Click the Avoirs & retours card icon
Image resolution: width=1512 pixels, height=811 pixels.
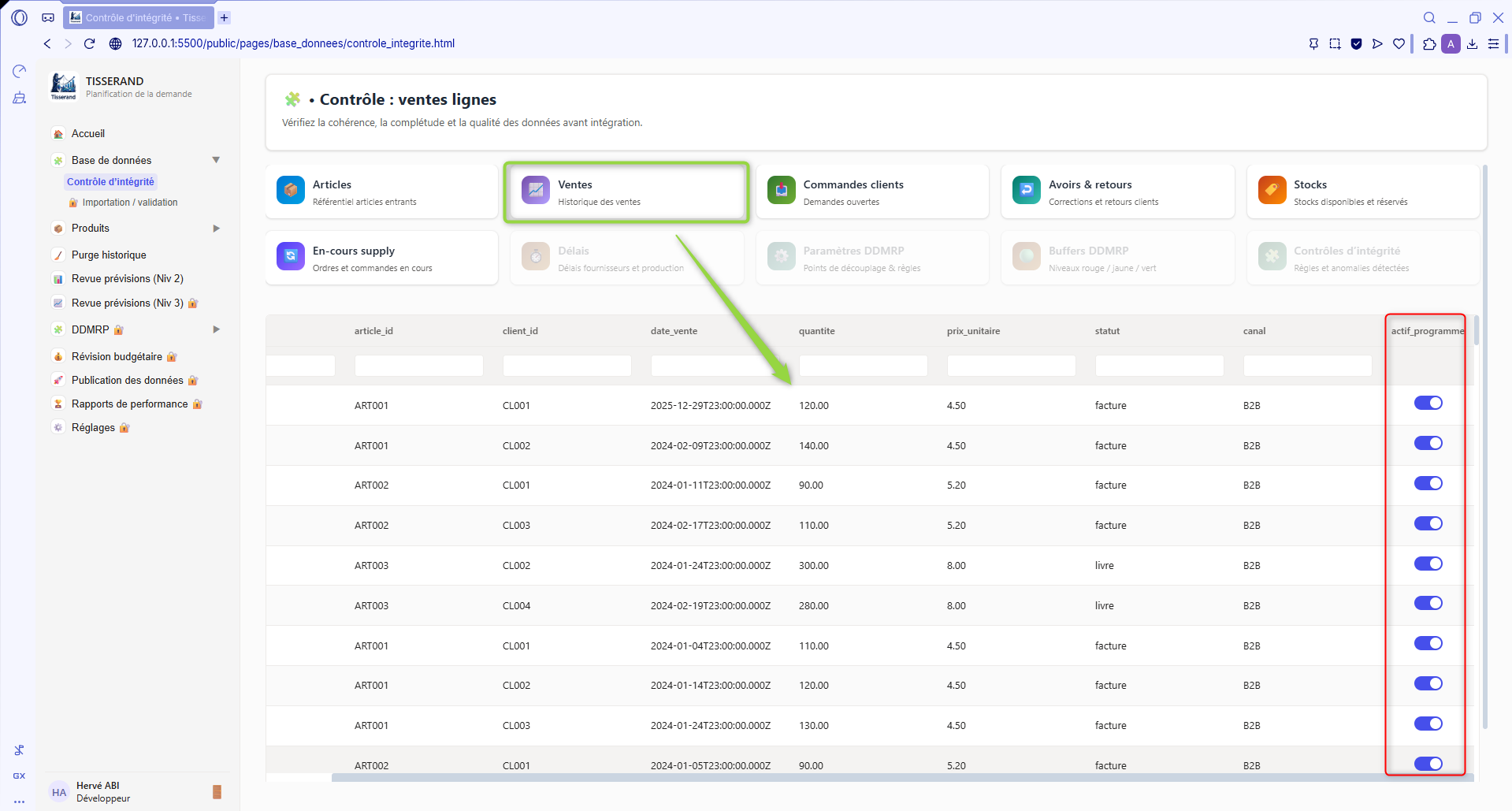click(1026, 191)
